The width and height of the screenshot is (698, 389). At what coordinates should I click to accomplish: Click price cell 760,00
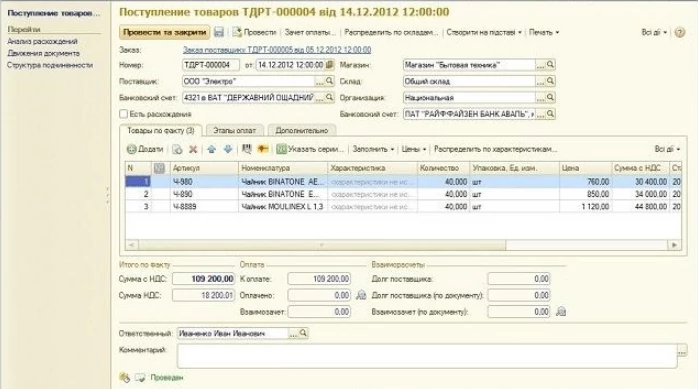click(585, 182)
